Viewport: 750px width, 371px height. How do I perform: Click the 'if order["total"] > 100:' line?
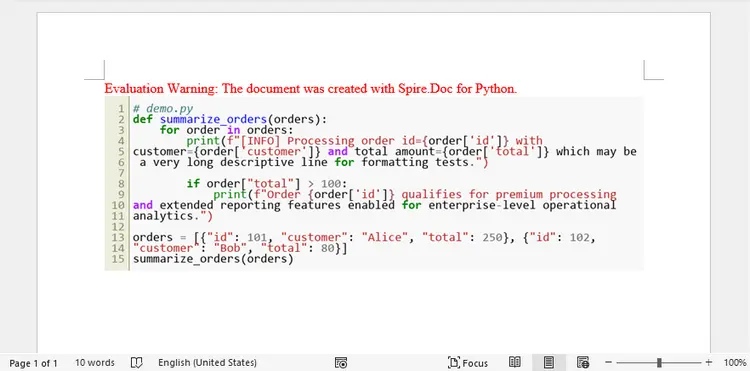pyautogui.click(x=267, y=184)
